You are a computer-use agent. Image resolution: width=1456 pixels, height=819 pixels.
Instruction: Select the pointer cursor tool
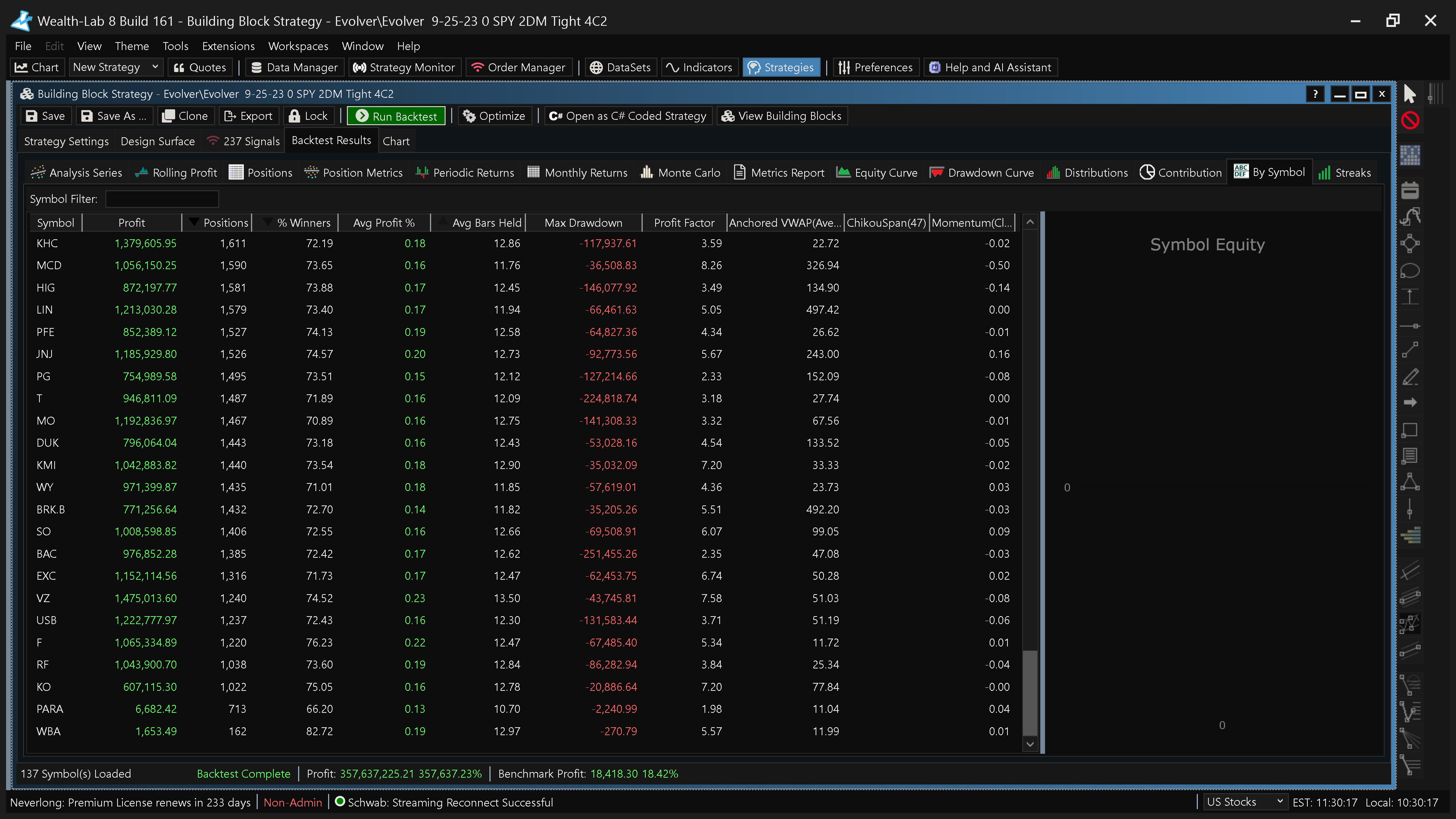click(x=1410, y=94)
